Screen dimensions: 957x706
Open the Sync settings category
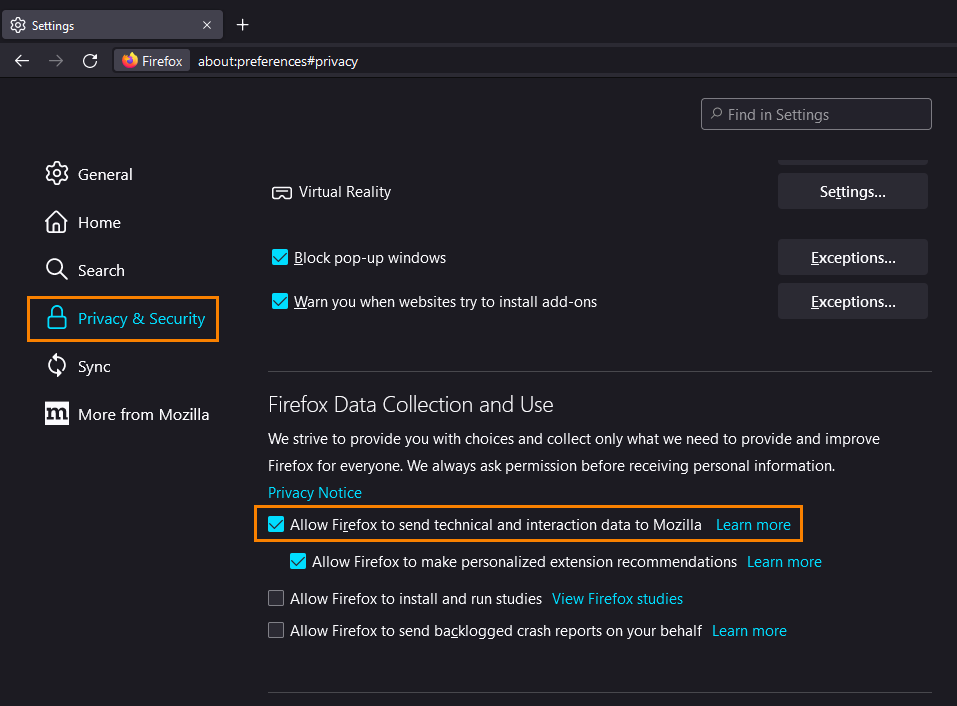click(78, 366)
